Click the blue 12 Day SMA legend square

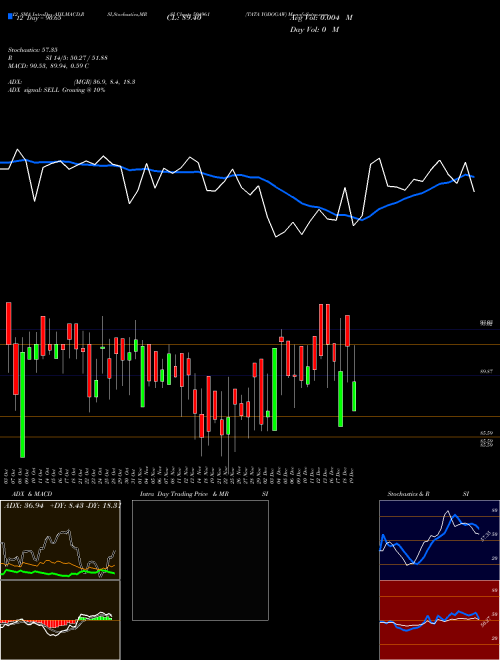pos(10,17)
